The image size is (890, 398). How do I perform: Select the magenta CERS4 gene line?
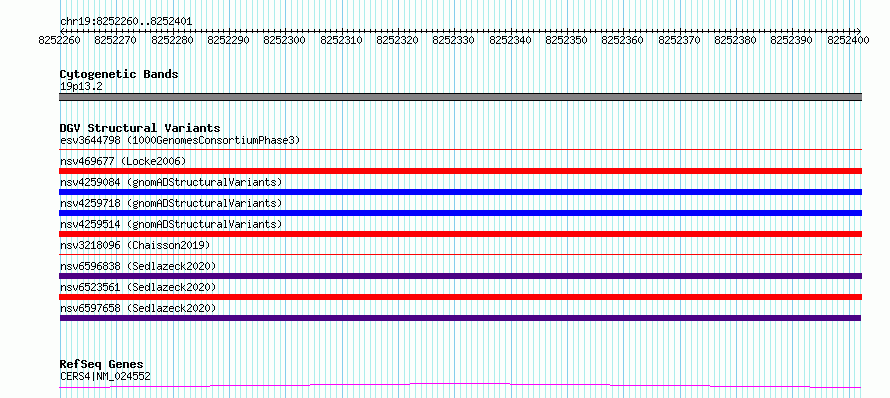[460, 386]
